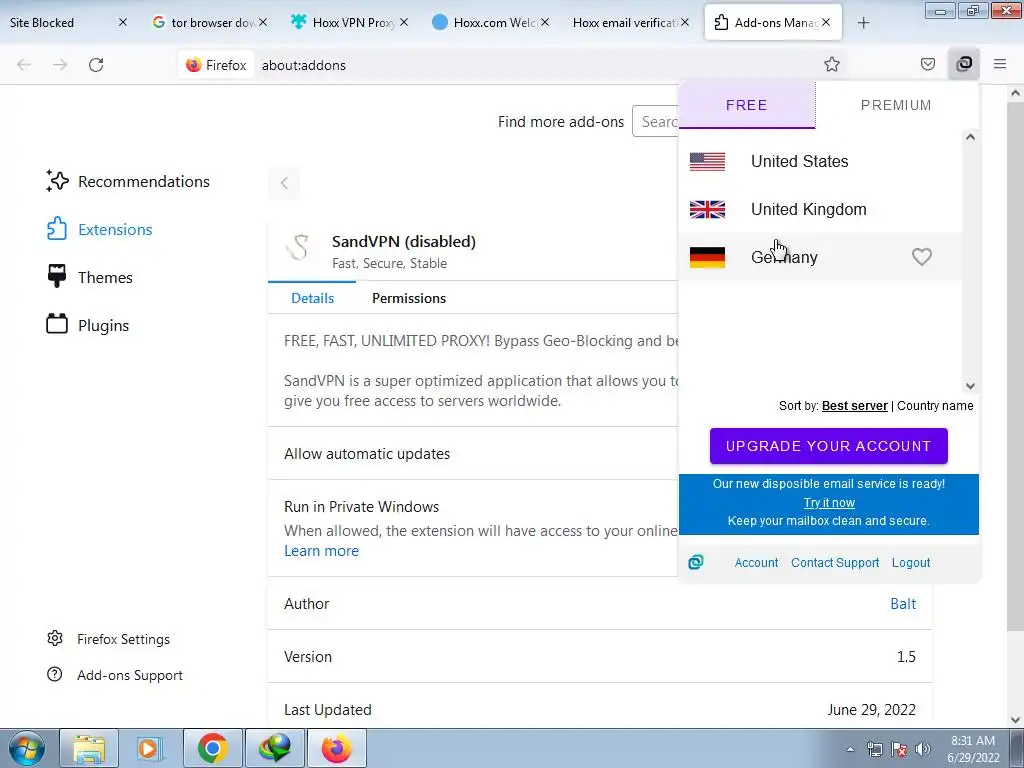Screen dimensions: 1024x768
Task: Connect to Germany server
Action: pos(820,257)
